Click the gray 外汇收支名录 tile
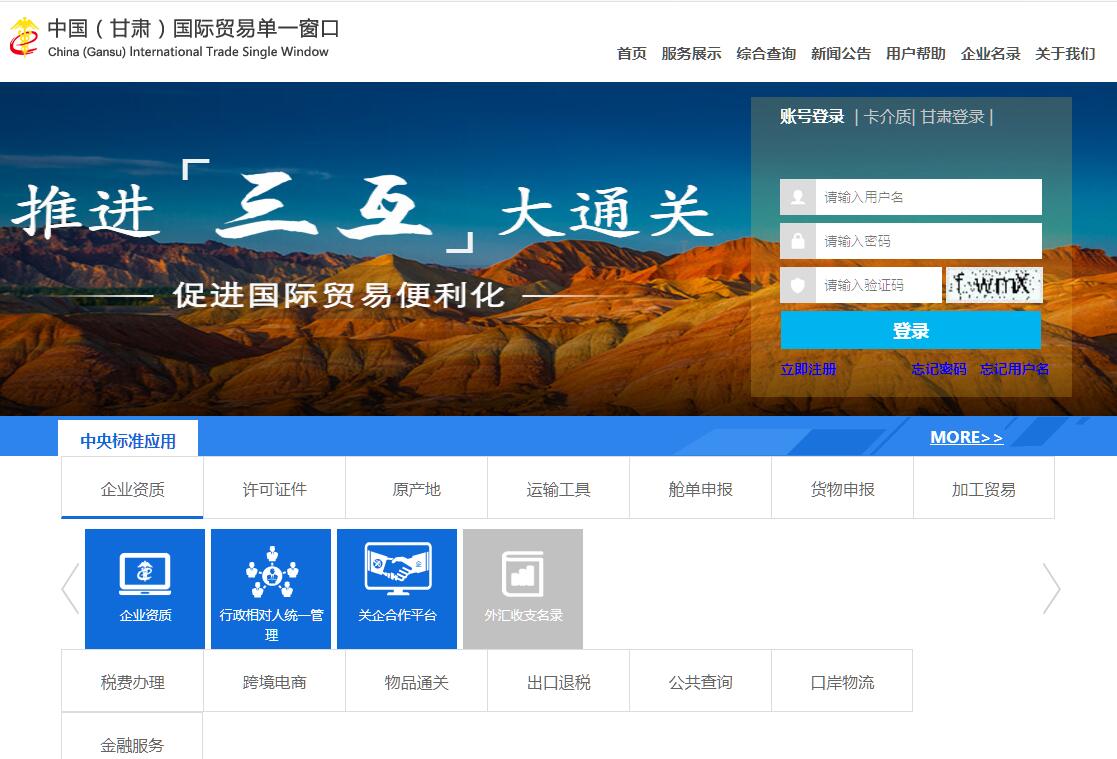This screenshot has width=1117, height=759. 523,588
